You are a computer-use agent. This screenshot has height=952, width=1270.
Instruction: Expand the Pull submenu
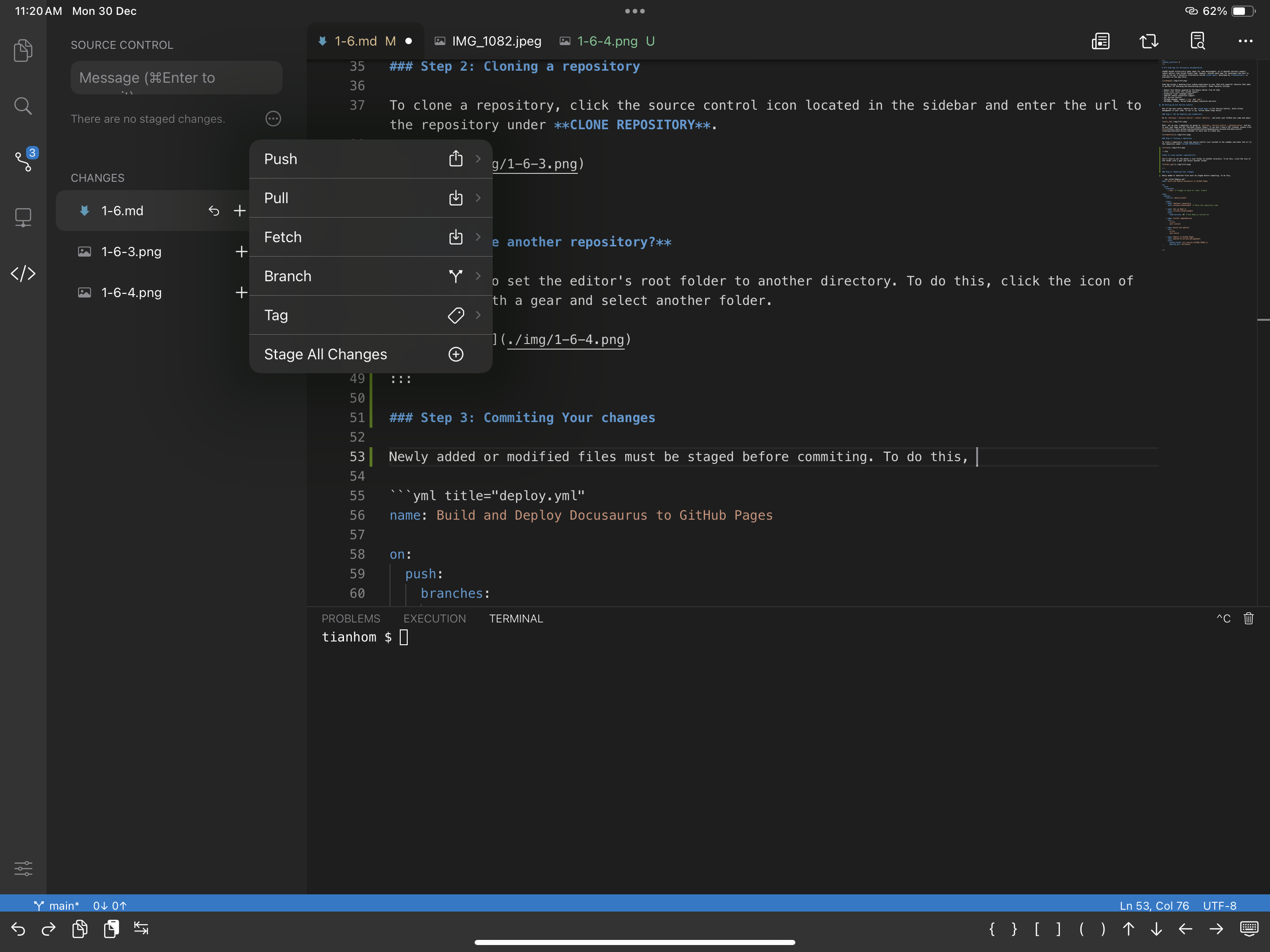pyautogui.click(x=371, y=198)
